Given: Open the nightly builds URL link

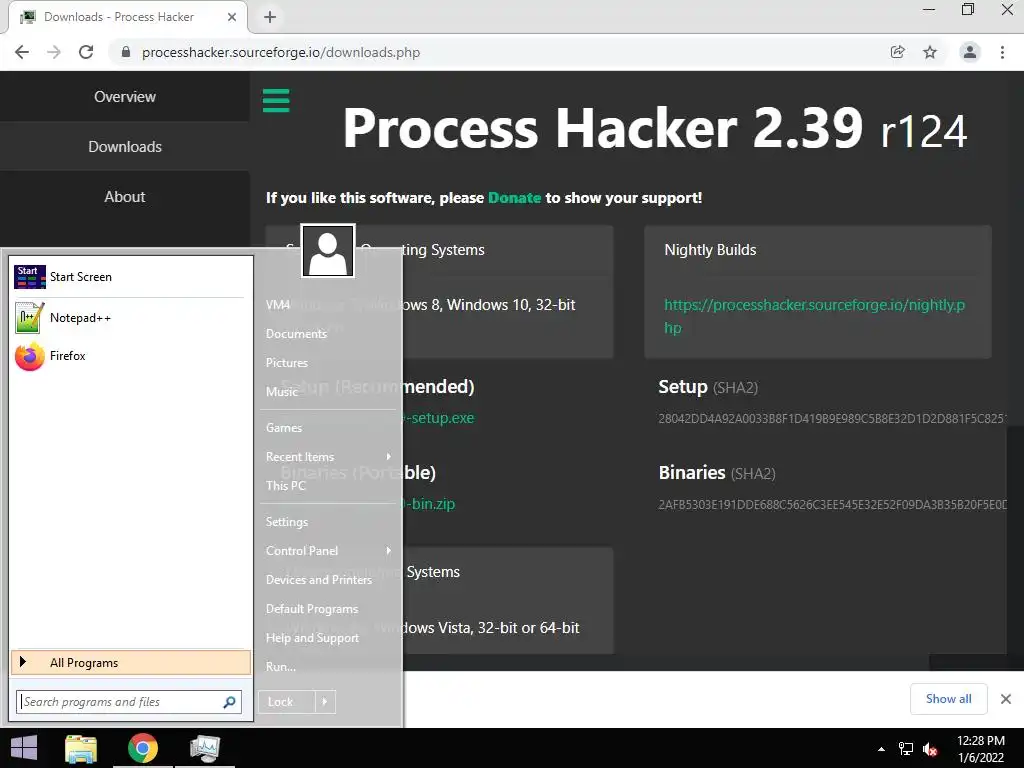Looking at the screenshot, I should [x=814, y=316].
